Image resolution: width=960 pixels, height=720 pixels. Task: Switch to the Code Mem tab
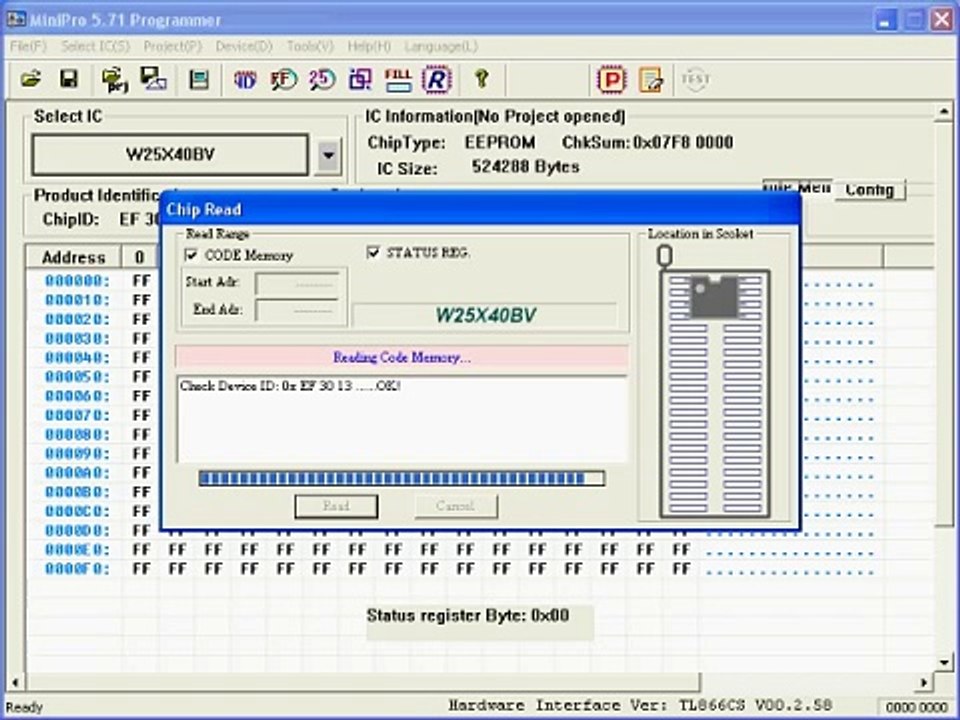tap(798, 187)
